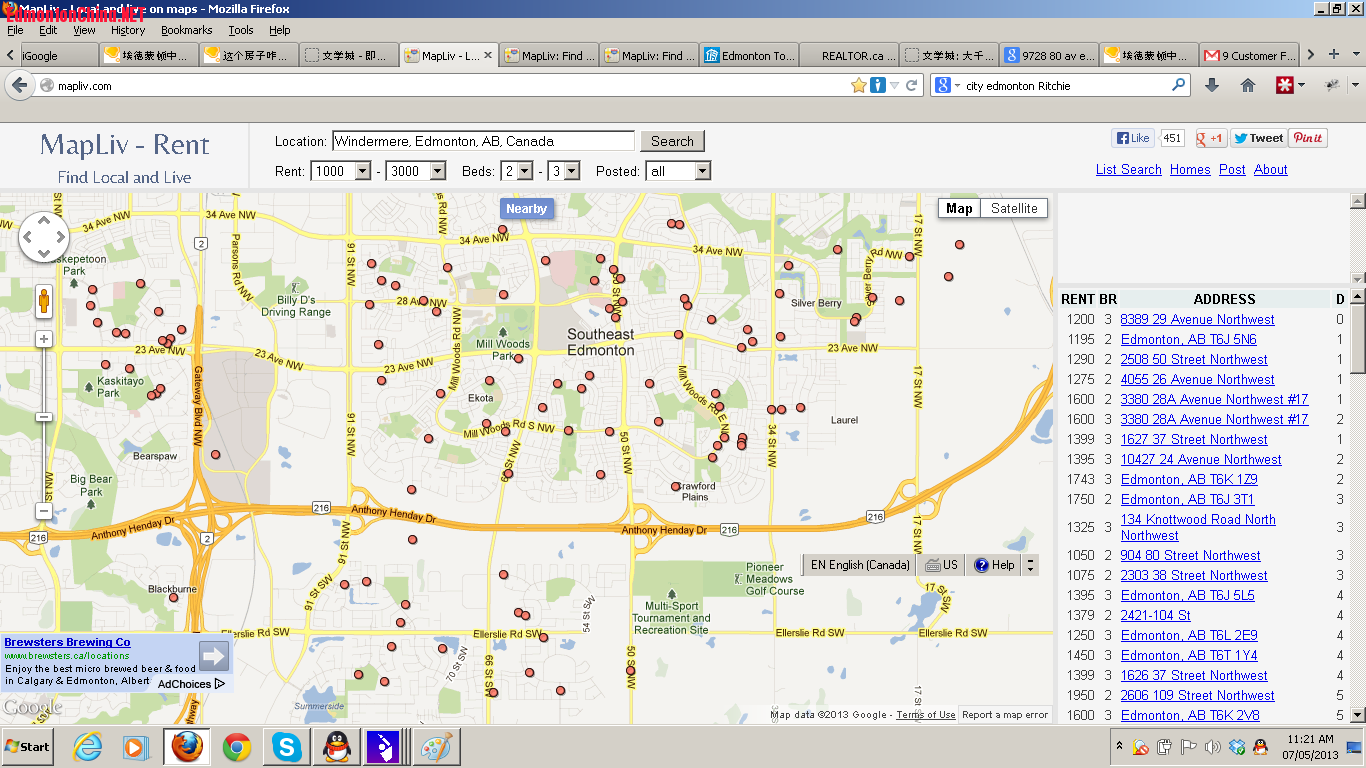Open Skype from the taskbar

point(287,747)
